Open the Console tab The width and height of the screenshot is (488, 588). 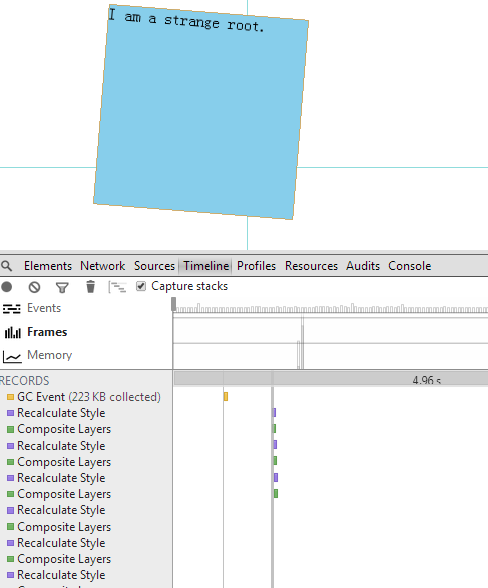pyautogui.click(x=410, y=266)
